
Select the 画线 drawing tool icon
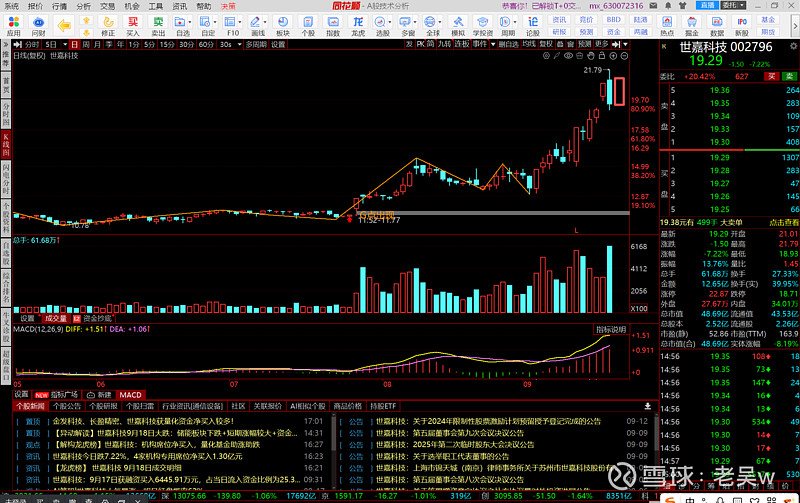tap(256, 25)
